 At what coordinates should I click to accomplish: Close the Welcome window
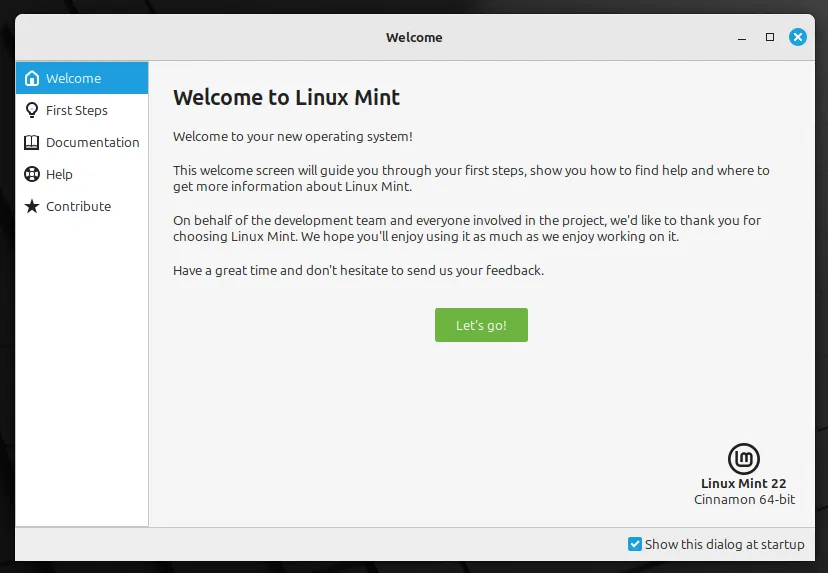pyautogui.click(x=797, y=37)
